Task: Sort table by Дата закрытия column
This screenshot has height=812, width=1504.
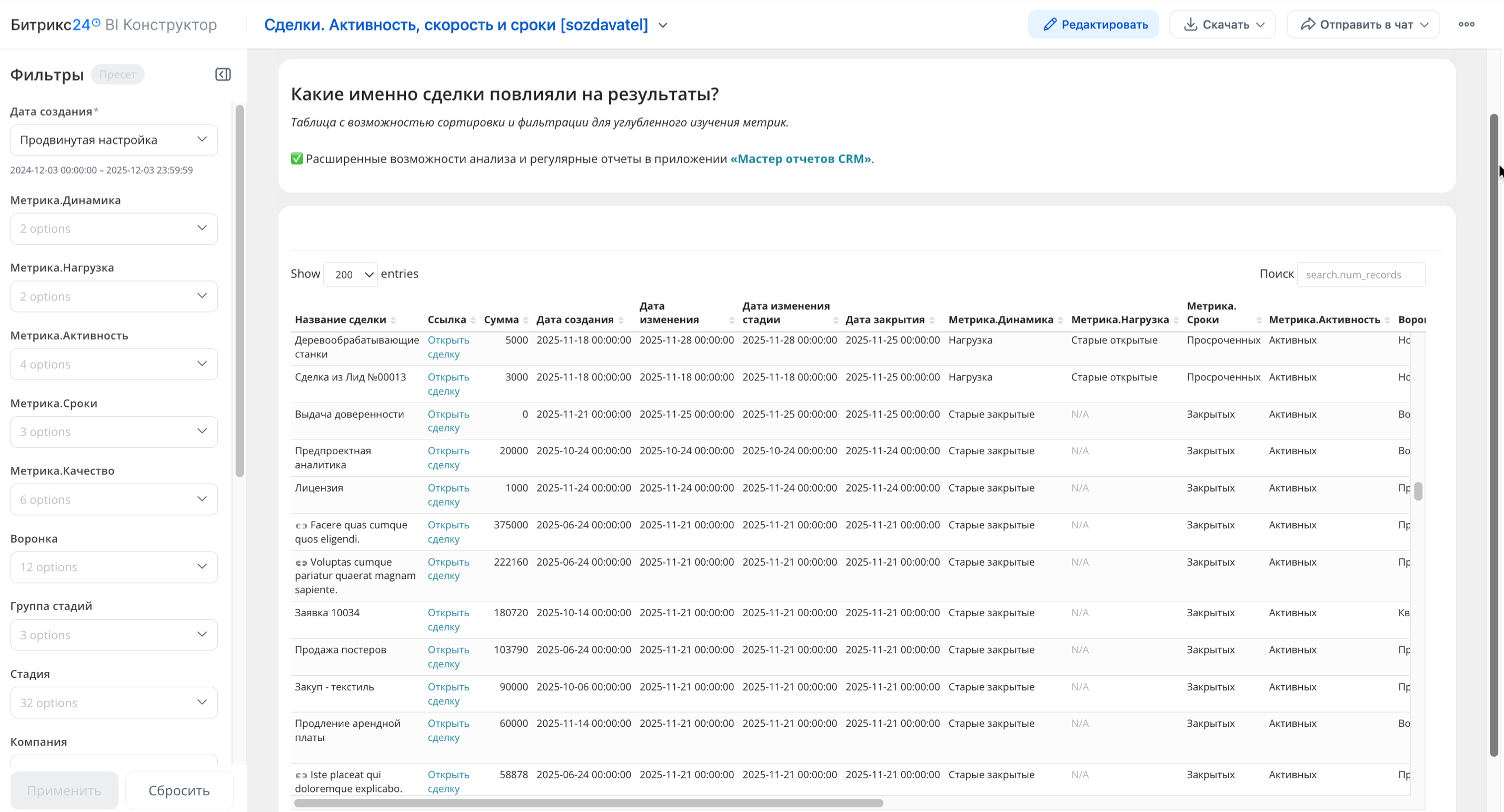Action: click(x=884, y=320)
